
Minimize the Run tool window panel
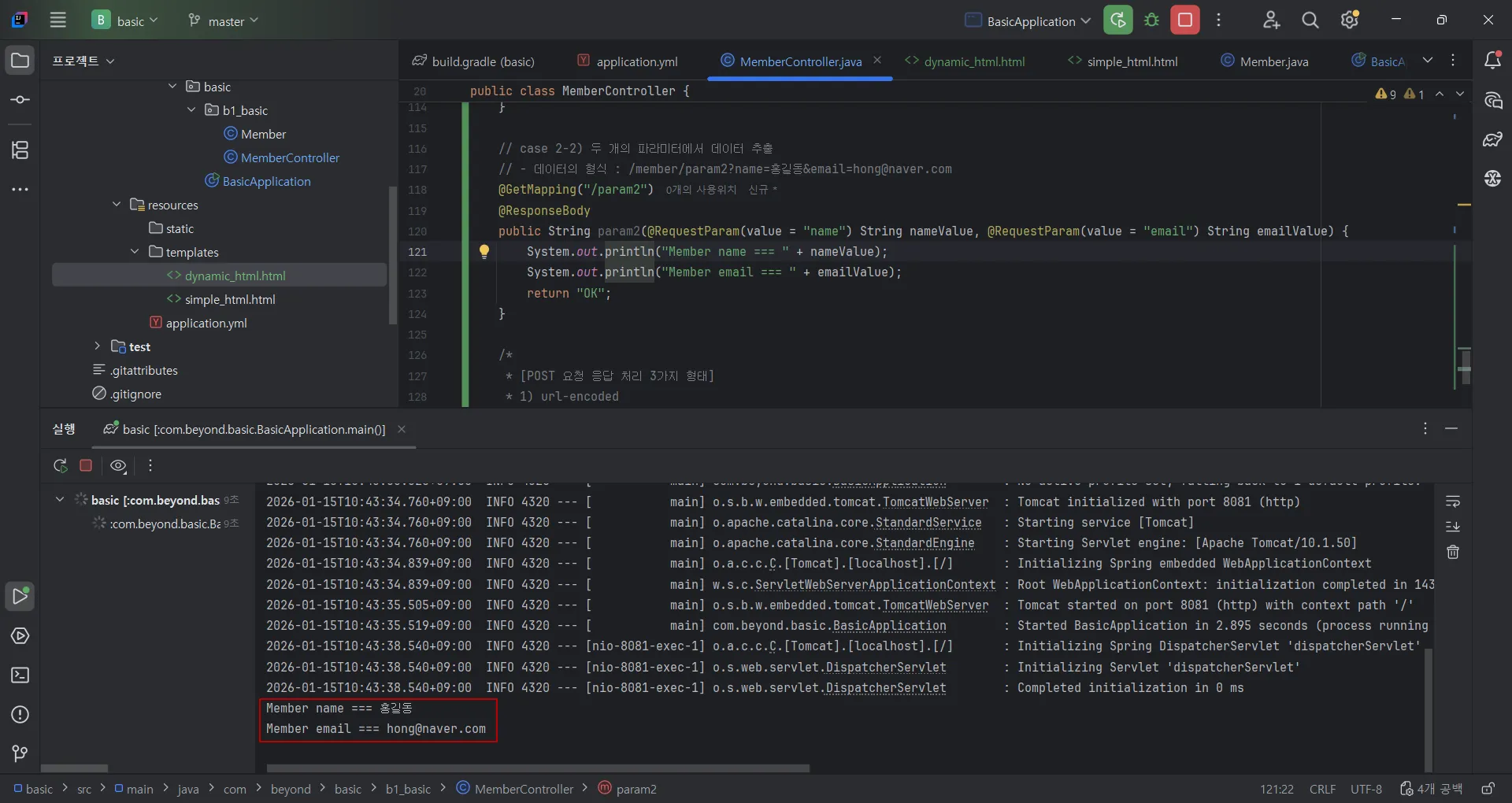tap(1451, 428)
